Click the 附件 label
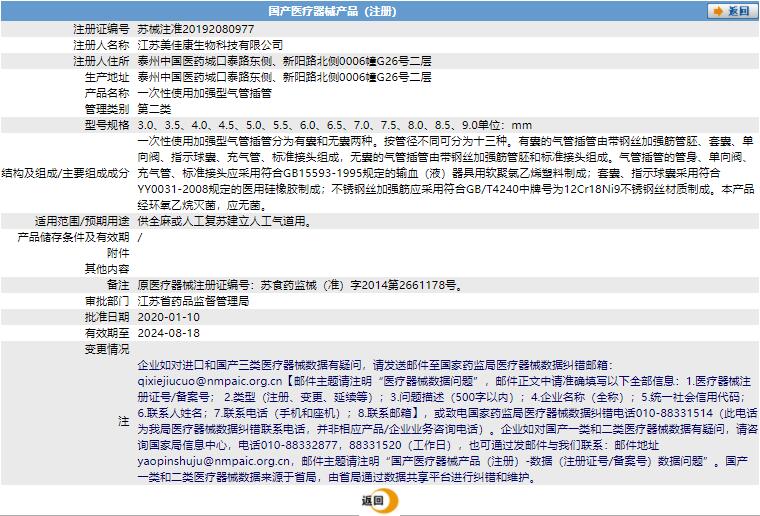This screenshot has width=760, height=516. click(x=118, y=253)
